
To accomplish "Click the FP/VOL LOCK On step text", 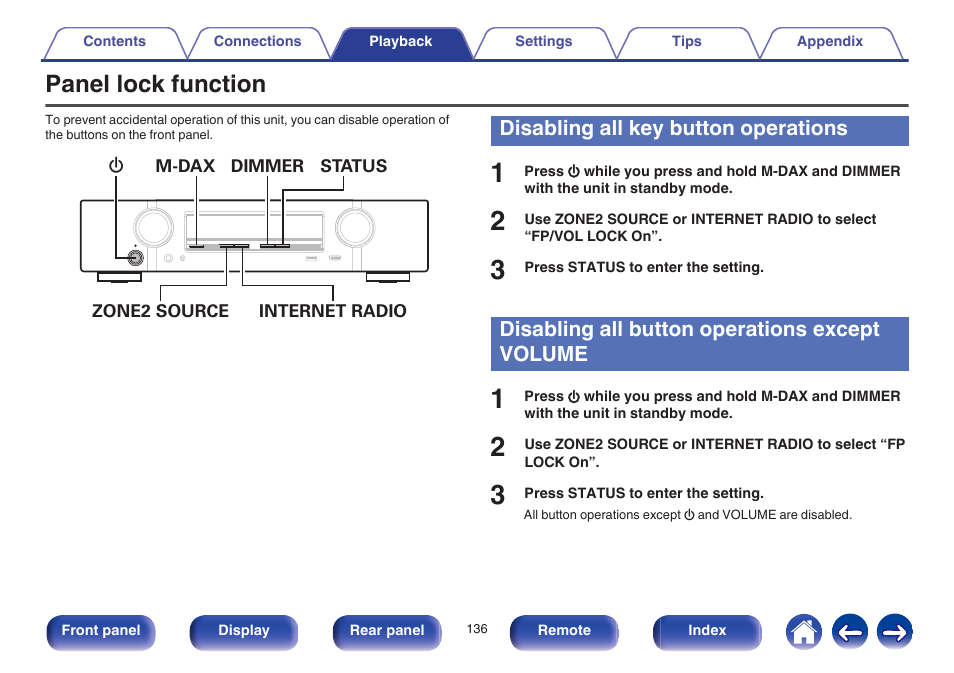I will pos(700,228).
